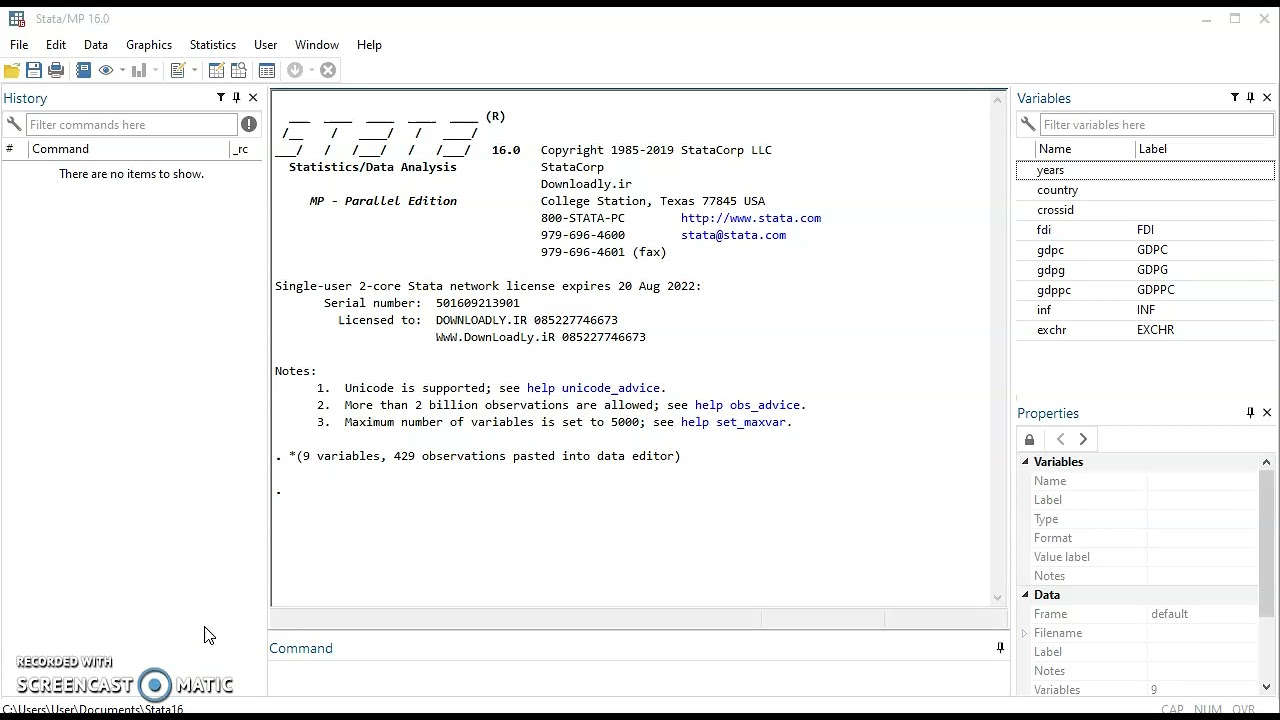Select the gdppc variable row
This screenshot has height=720, width=1280.
[x=1145, y=290]
